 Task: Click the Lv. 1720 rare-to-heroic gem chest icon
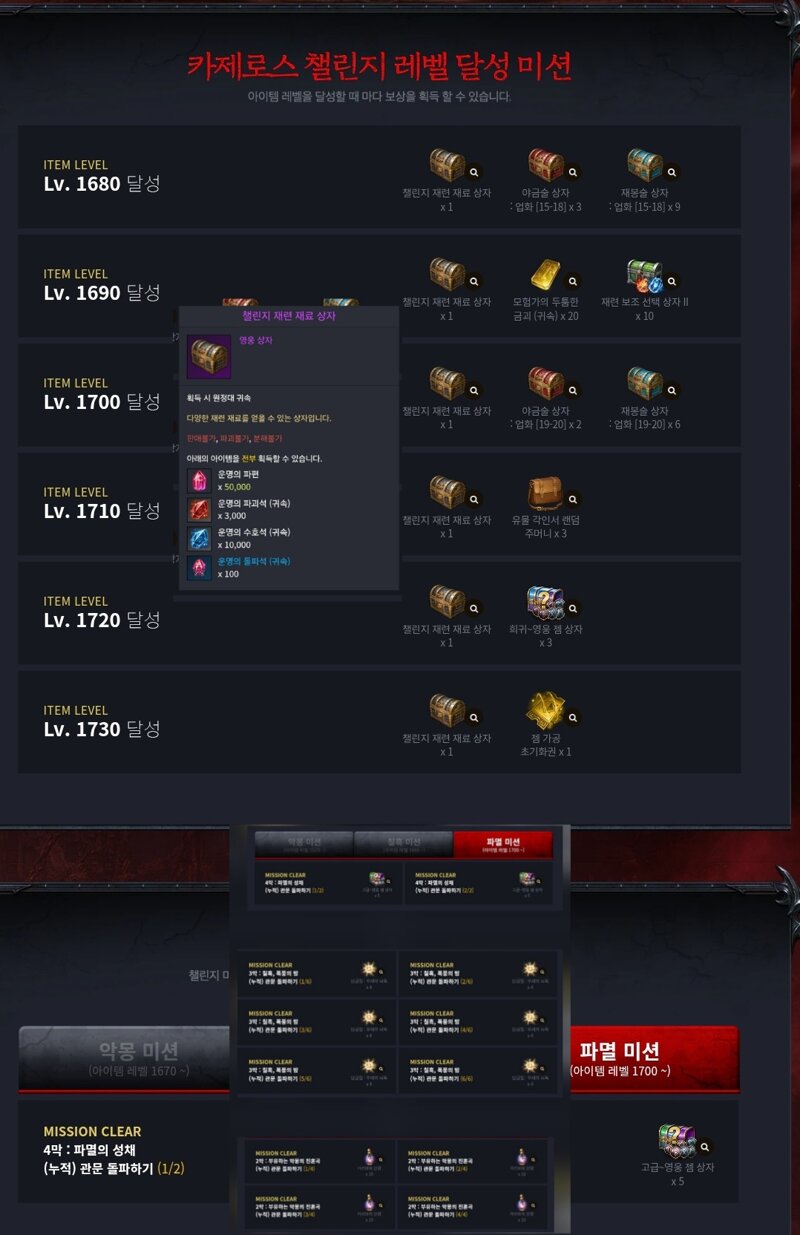pyautogui.click(x=546, y=601)
